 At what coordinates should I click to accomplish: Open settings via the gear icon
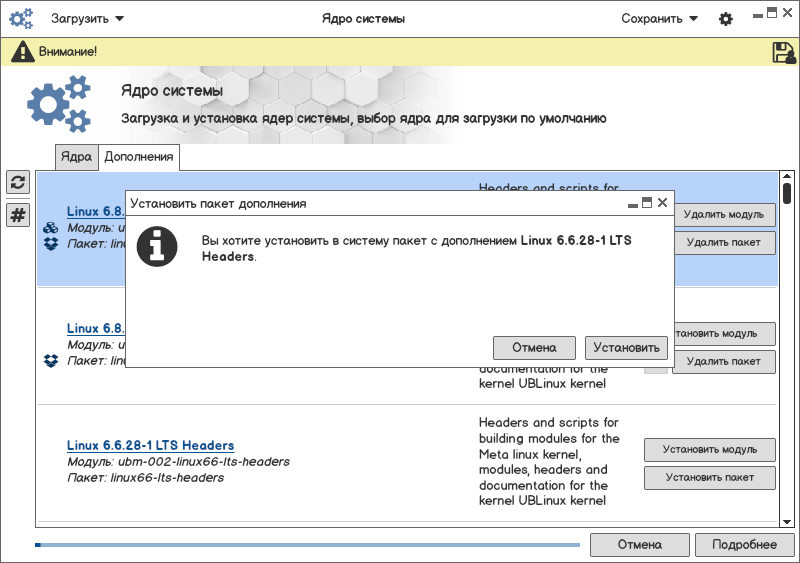click(x=726, y=19)
